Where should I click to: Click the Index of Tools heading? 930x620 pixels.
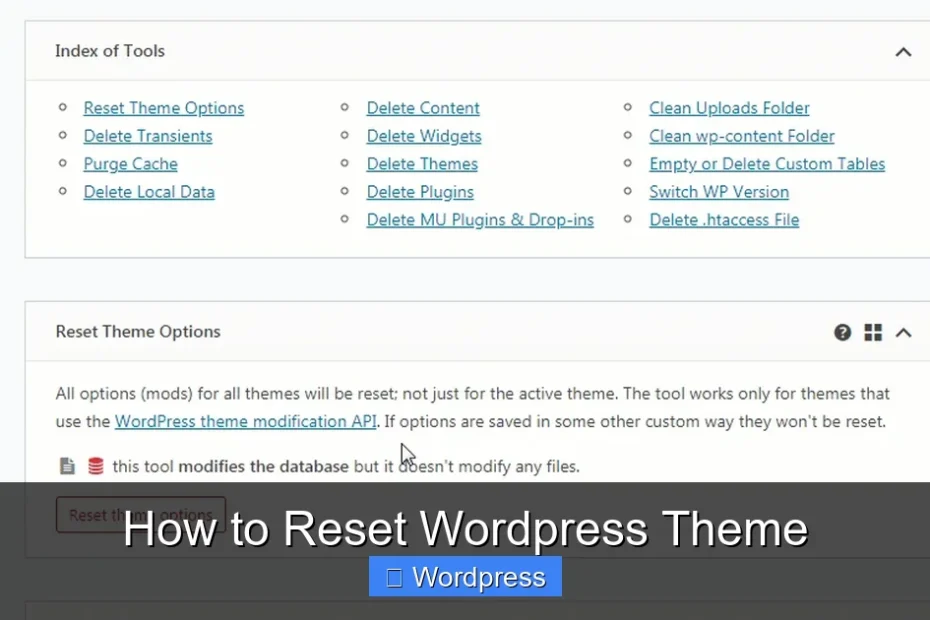coord(110,51)
